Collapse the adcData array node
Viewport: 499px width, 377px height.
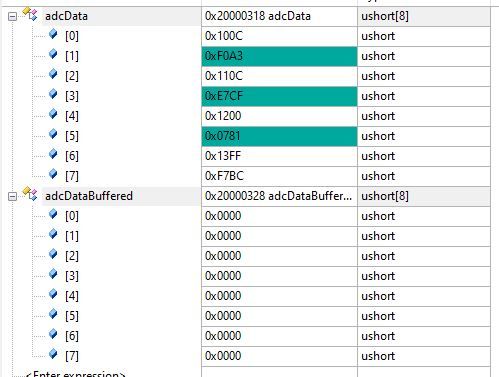point(12,17)
